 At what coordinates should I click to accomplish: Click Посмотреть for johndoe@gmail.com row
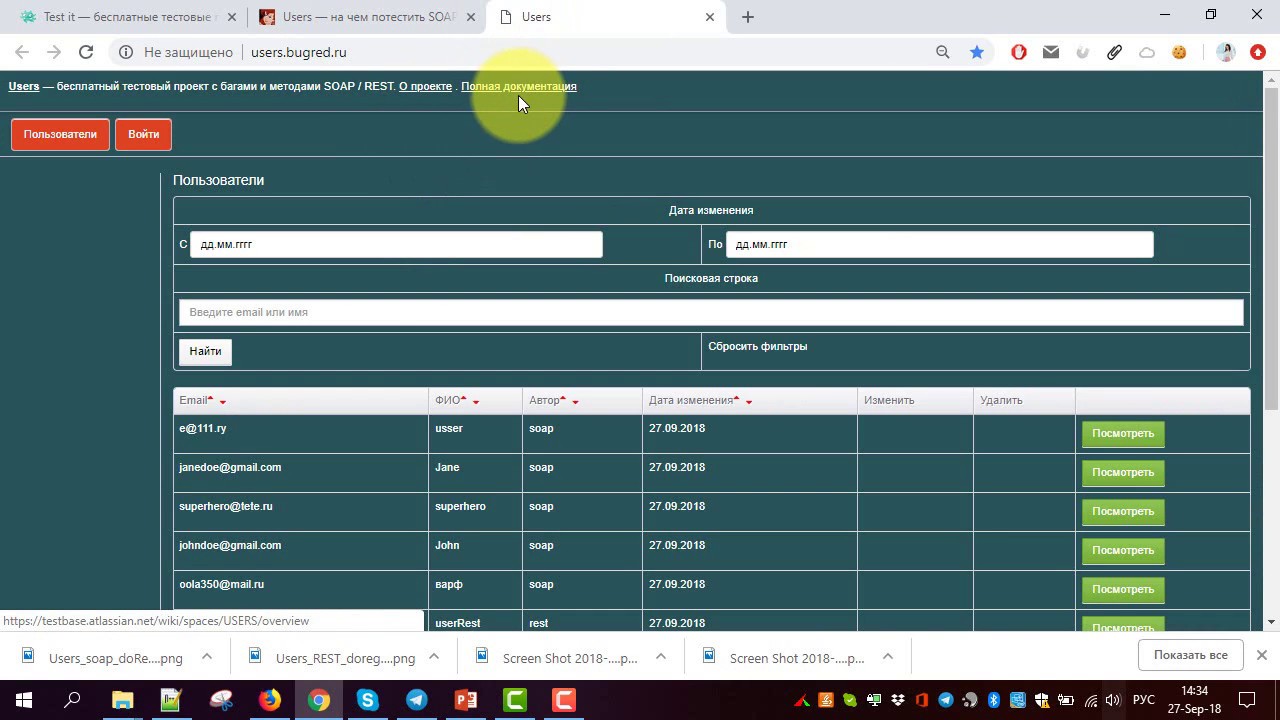[x=1123, y=551]
